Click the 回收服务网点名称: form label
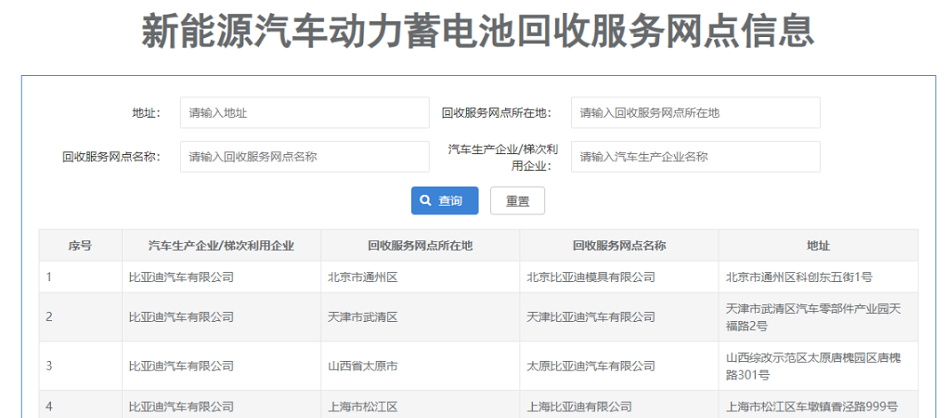The height and width of the screenshot is (418, 947). tap(112, 157)
